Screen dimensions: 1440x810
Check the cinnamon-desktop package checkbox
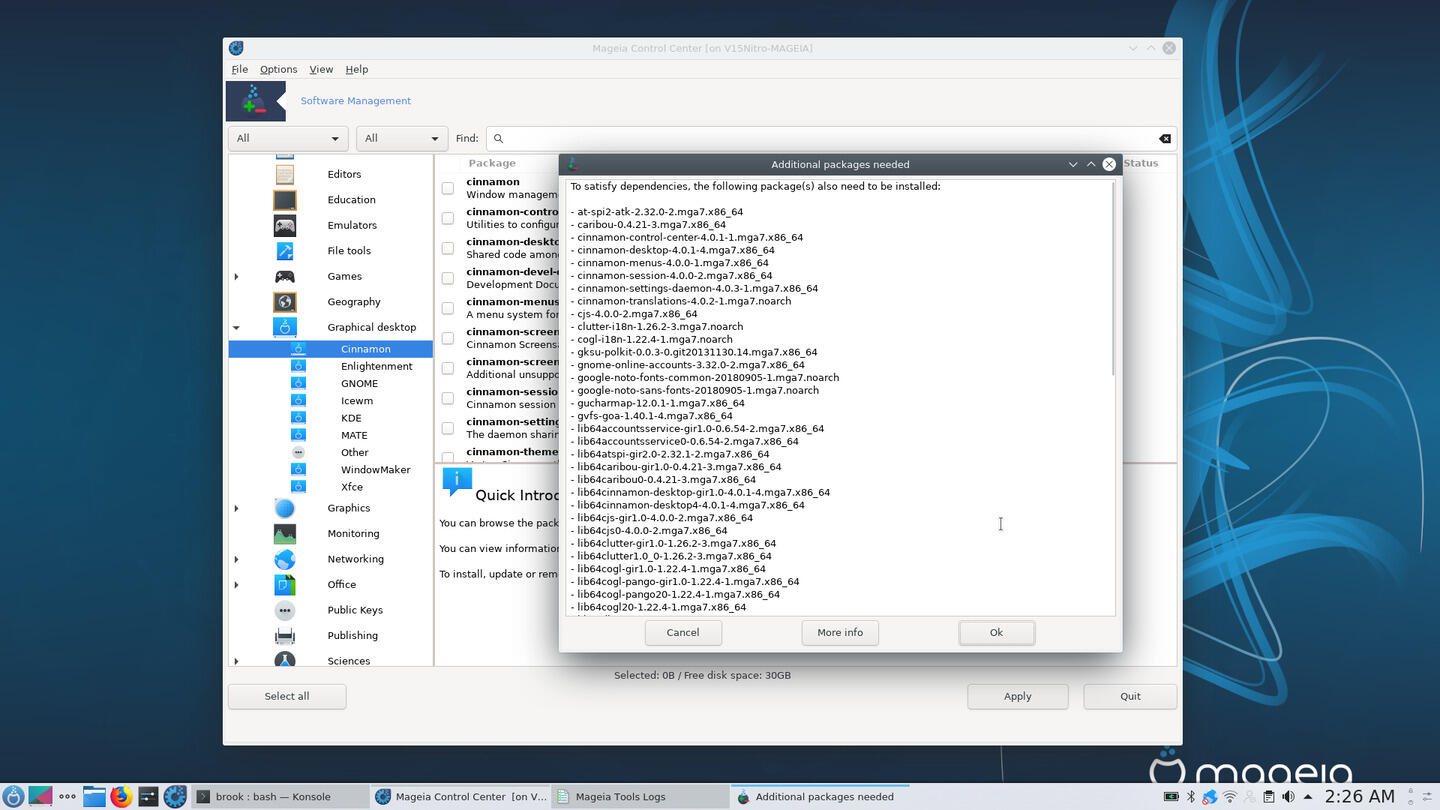pos(448,248)
